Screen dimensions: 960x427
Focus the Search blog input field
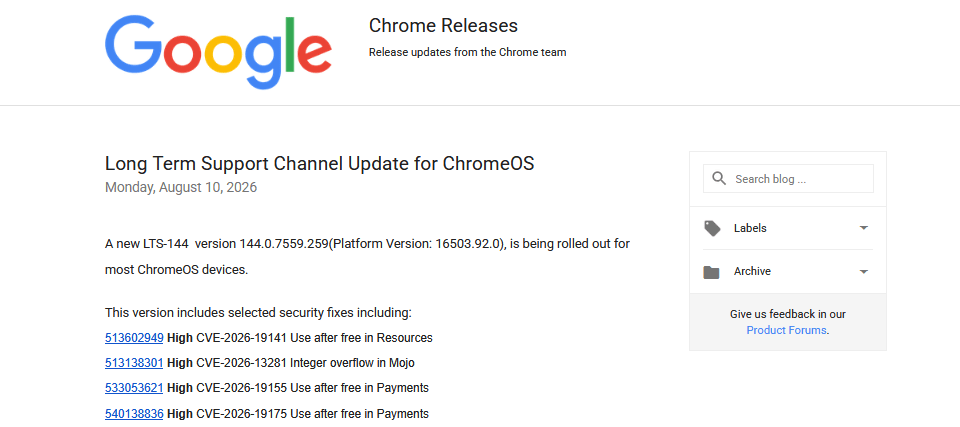788,179
